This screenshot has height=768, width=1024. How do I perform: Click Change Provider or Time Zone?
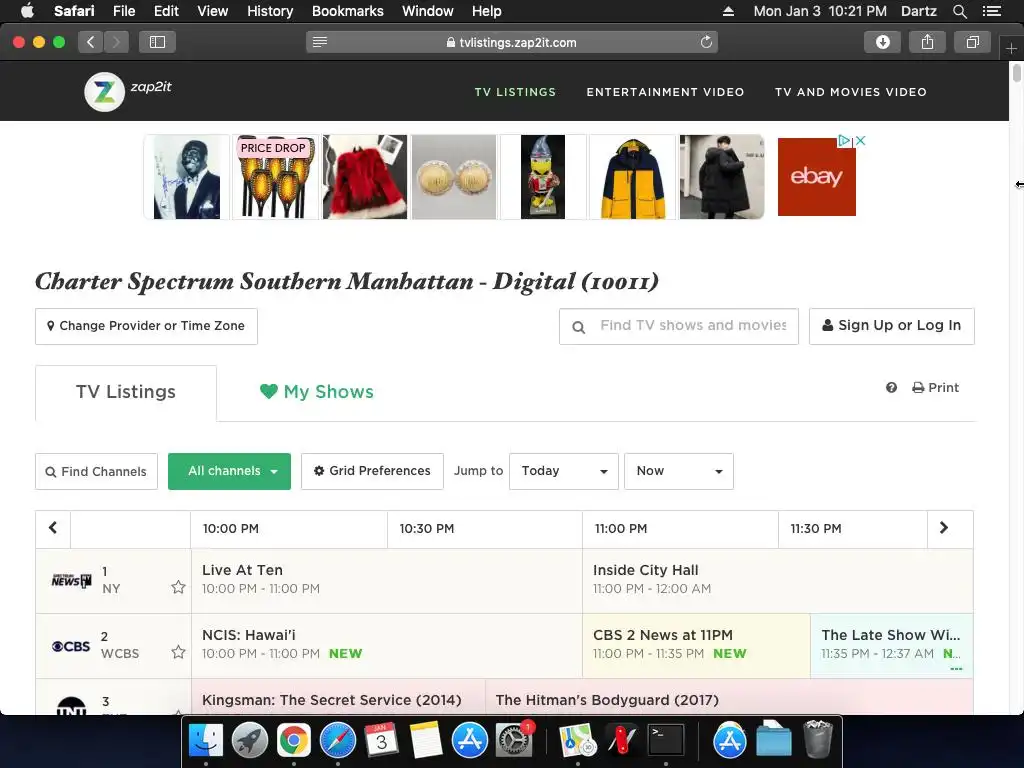click(x=146, y=326)
